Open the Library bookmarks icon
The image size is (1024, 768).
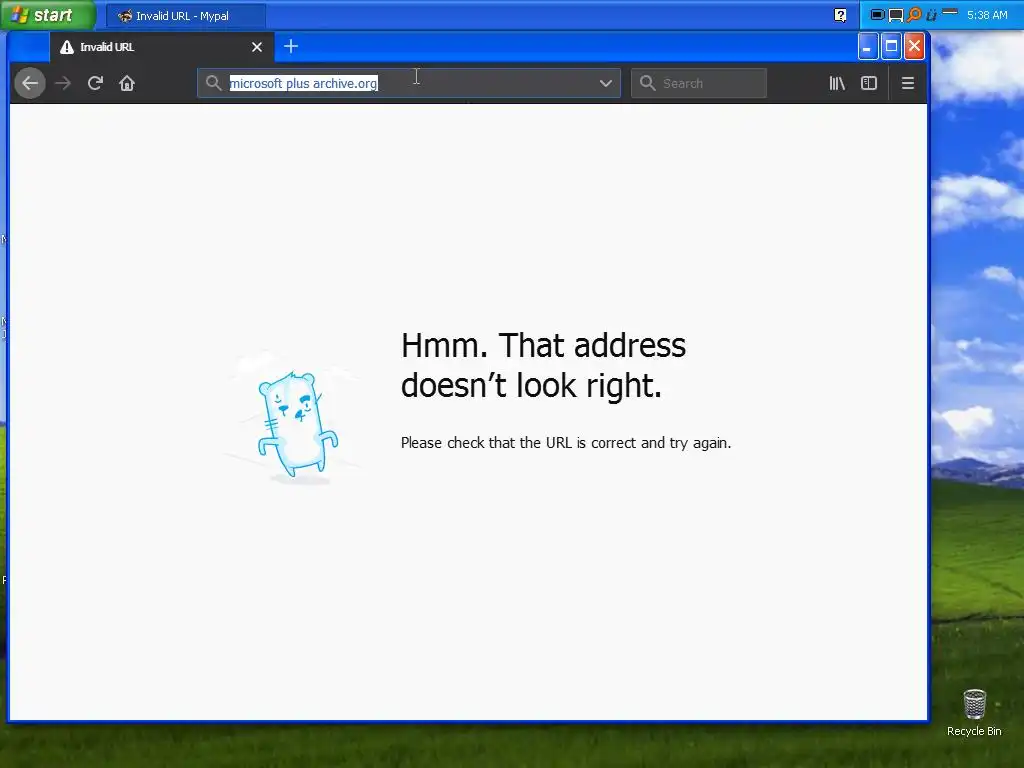point(837,84)
